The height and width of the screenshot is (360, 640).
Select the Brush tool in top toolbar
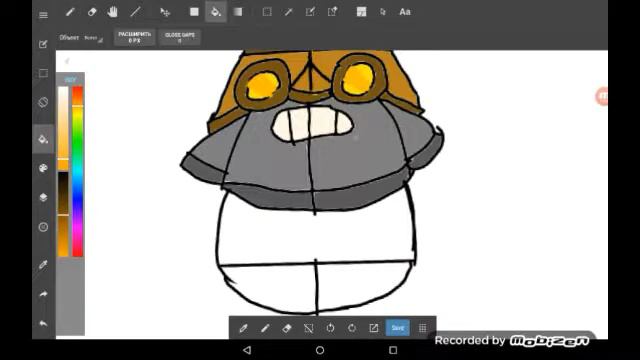pos(70,12)
